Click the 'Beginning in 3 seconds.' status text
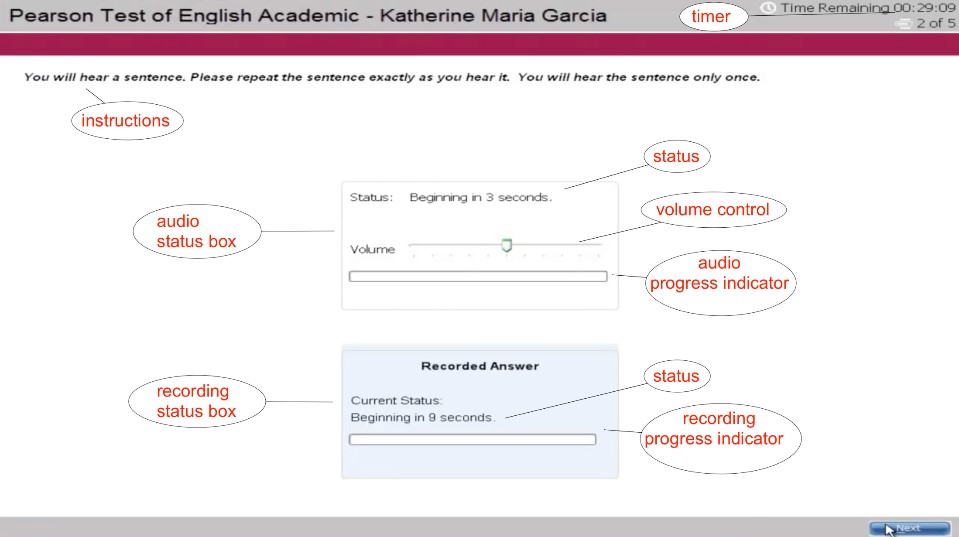Image resolution: width=959 pixels, height=537 pixels. pos(481,197)
